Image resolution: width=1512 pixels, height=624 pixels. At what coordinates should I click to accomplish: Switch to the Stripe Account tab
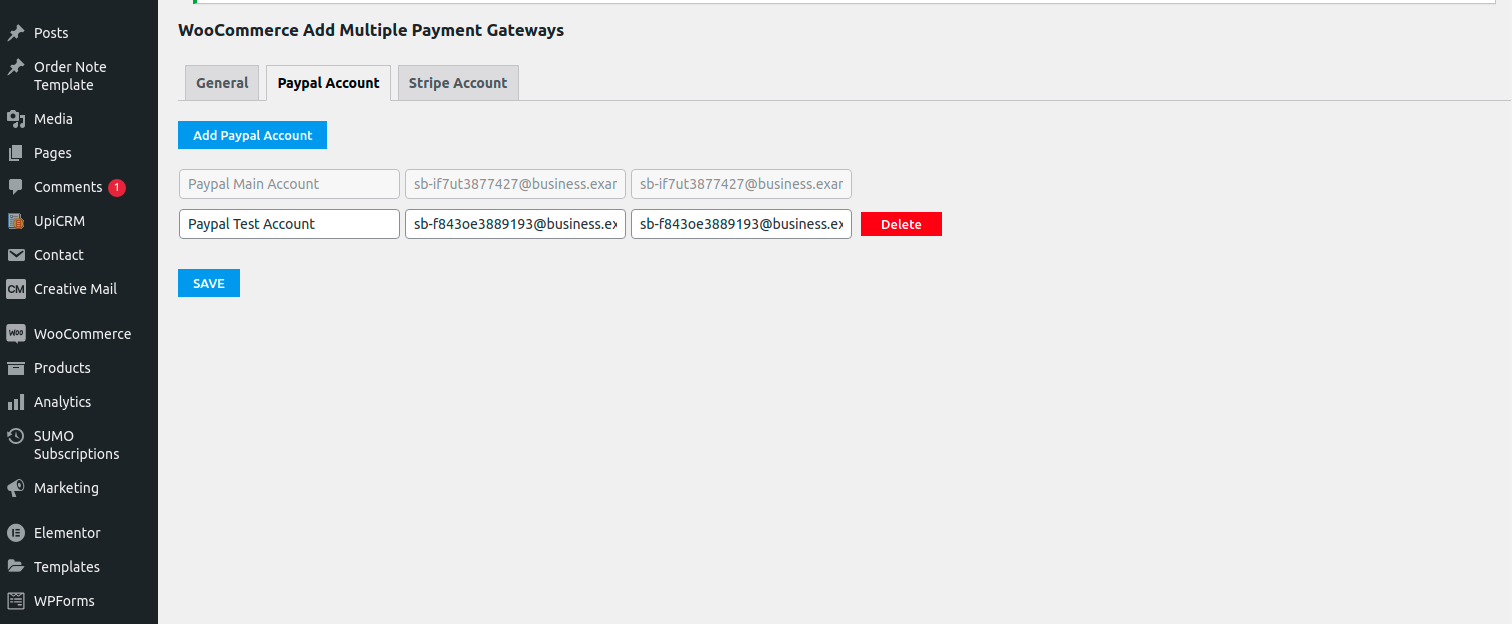(x=458, y=83)
